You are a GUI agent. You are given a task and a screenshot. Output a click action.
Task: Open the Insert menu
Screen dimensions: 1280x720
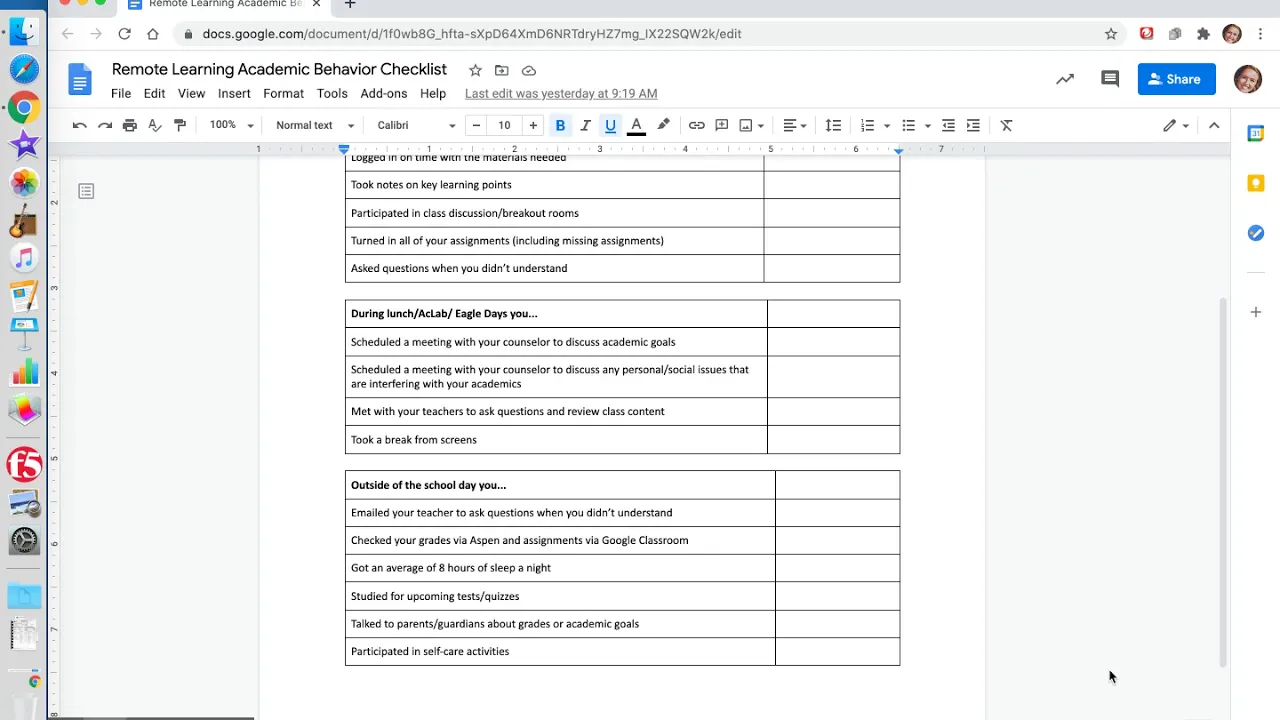[234, 93]
